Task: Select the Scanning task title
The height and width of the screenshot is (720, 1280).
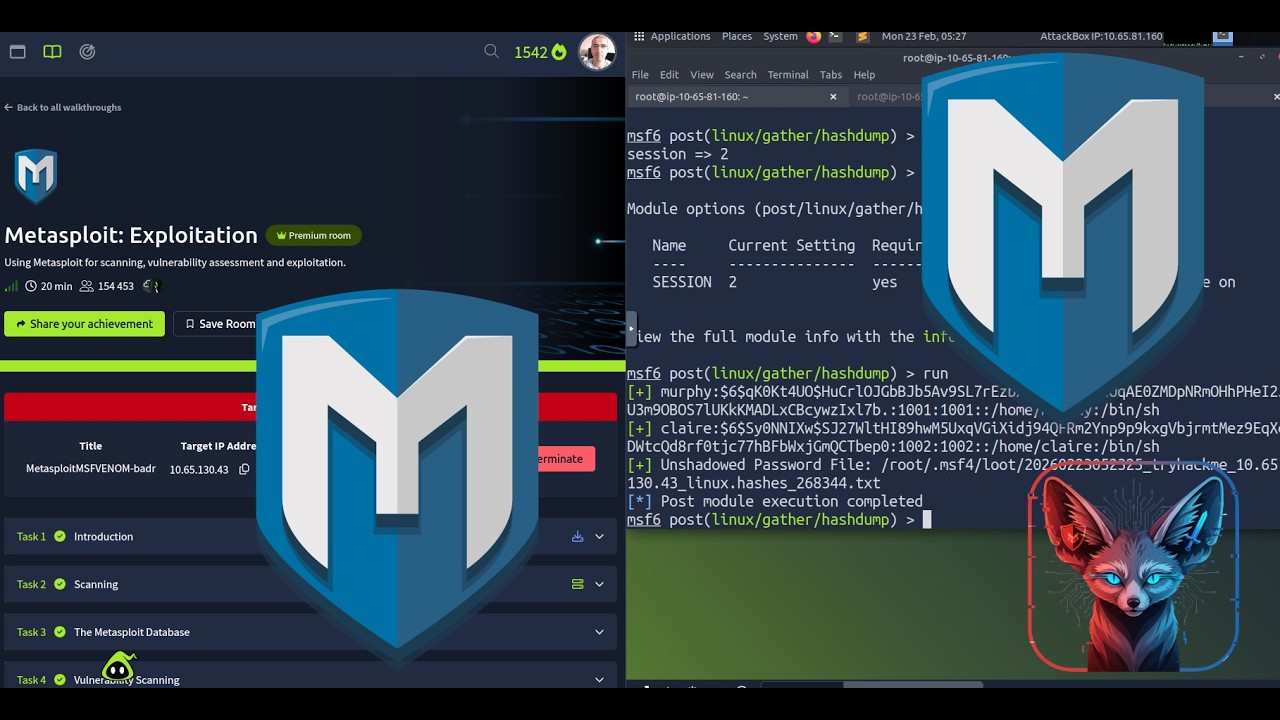Action: 96,584
